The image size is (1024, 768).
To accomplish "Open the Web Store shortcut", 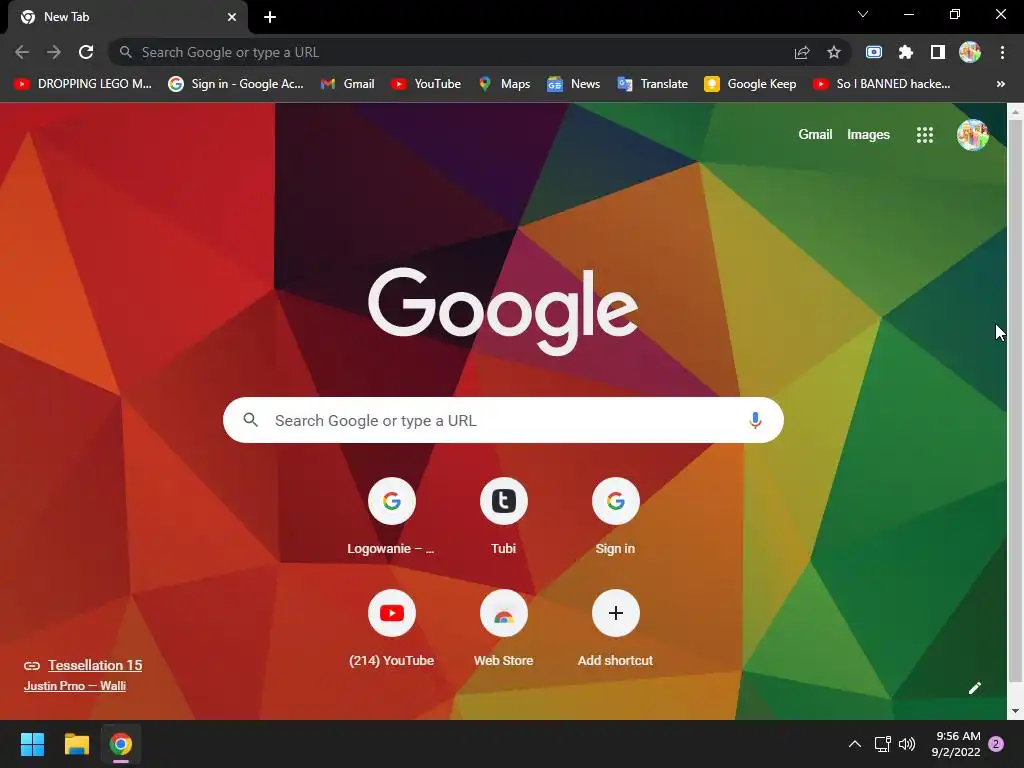I will coord(504,628).
